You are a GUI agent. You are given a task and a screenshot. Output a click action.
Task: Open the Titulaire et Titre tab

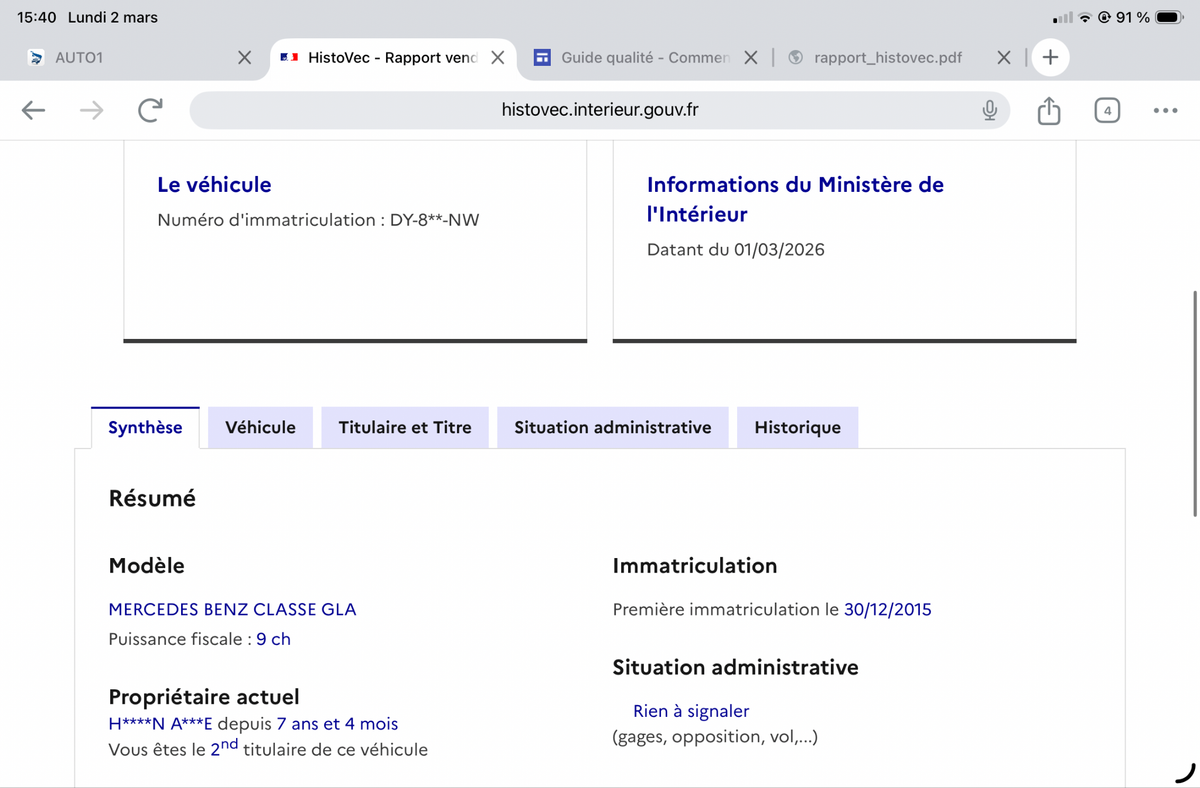(x=405, y=427)
